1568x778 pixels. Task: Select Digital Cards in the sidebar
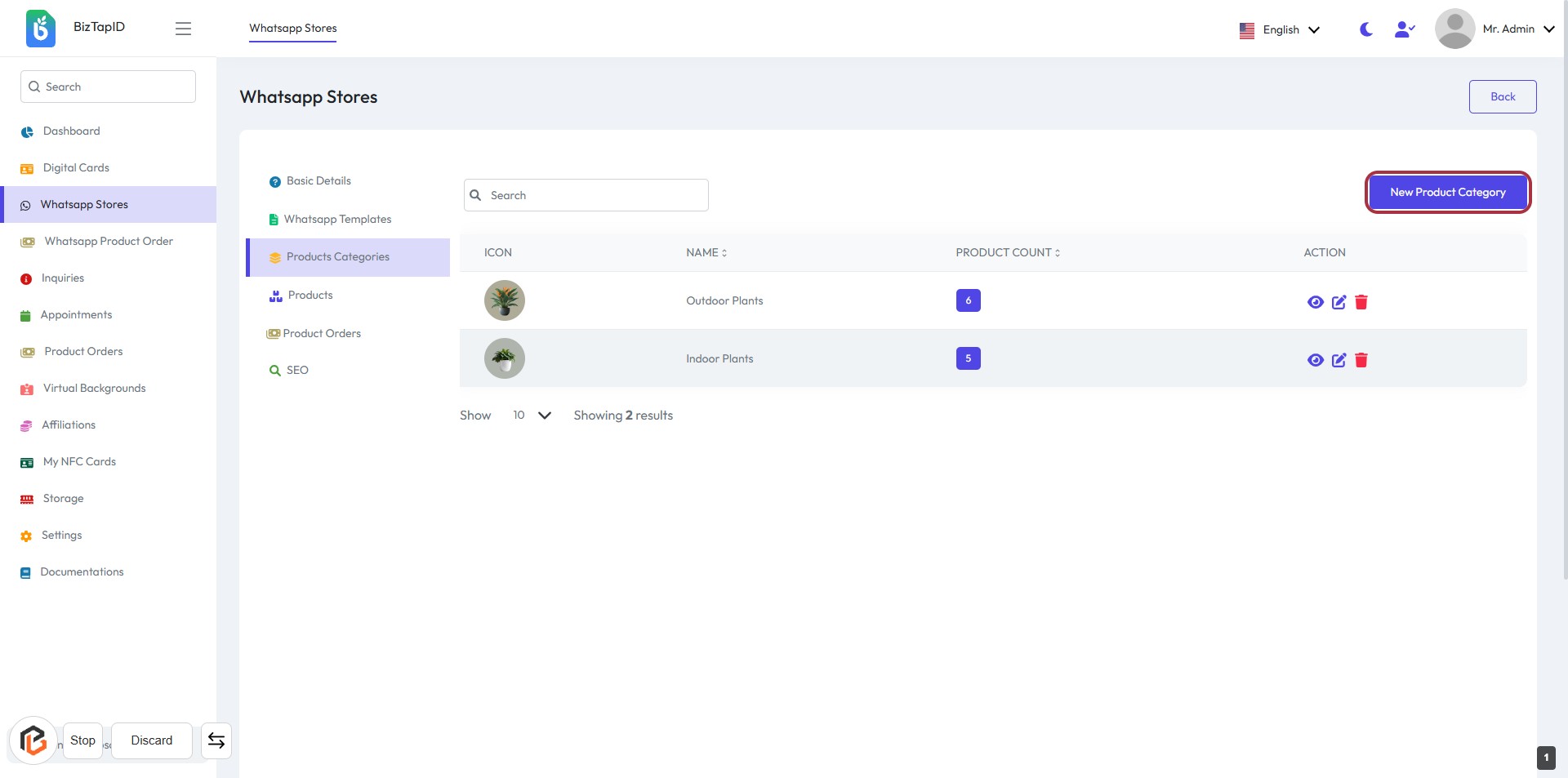(76, 168)
